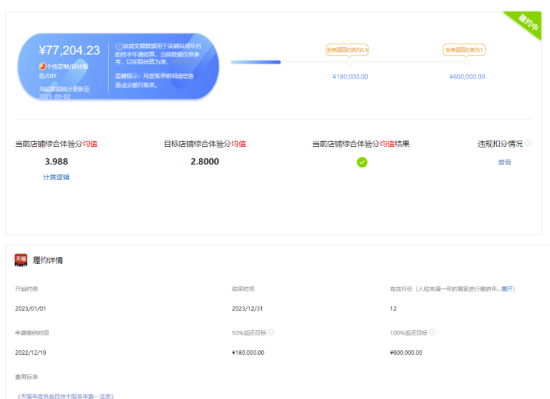Open the 天猫年度各类目技术服务年费一览表 link
This screenshot has width=550, height=399.
[66, 396]
